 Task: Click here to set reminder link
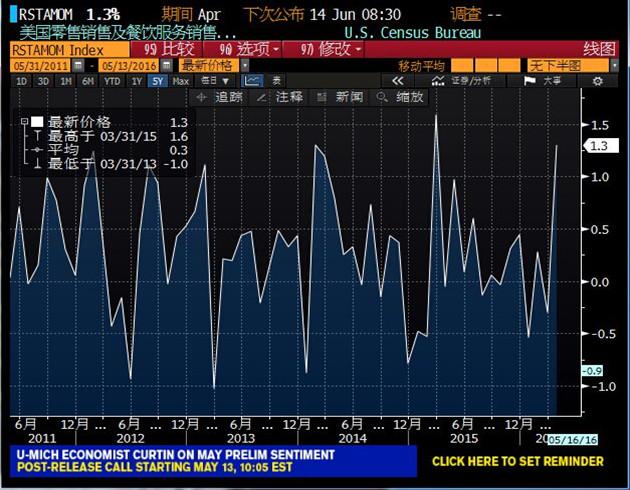[x=517, y=461]
